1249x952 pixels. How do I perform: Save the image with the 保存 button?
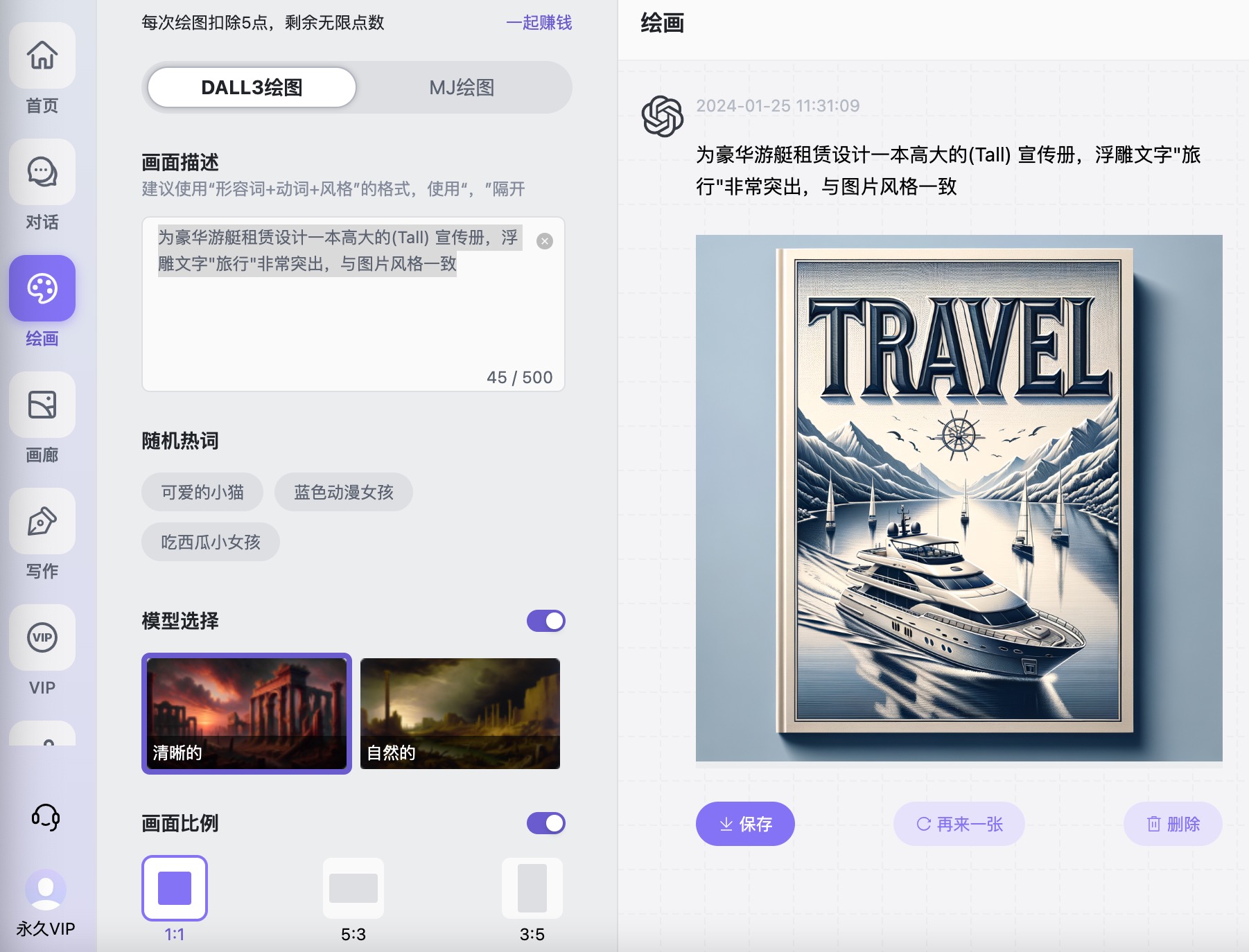[745, 824]
